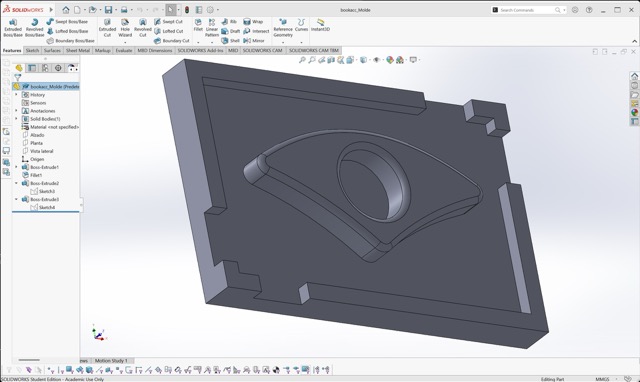The width and height of the screenshot is (640, 382).
Task: Apply the Draft tool
Action: (x=230, y=31)
